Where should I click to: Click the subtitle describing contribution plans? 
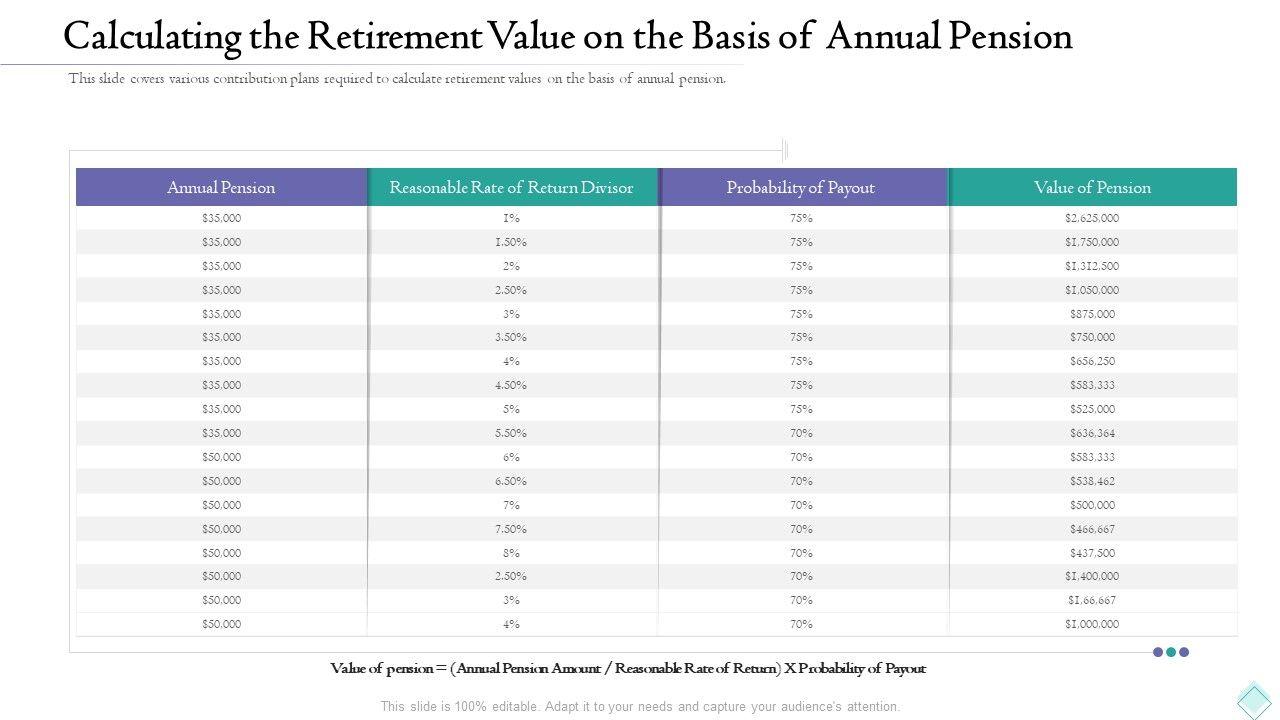coord(397,79)
